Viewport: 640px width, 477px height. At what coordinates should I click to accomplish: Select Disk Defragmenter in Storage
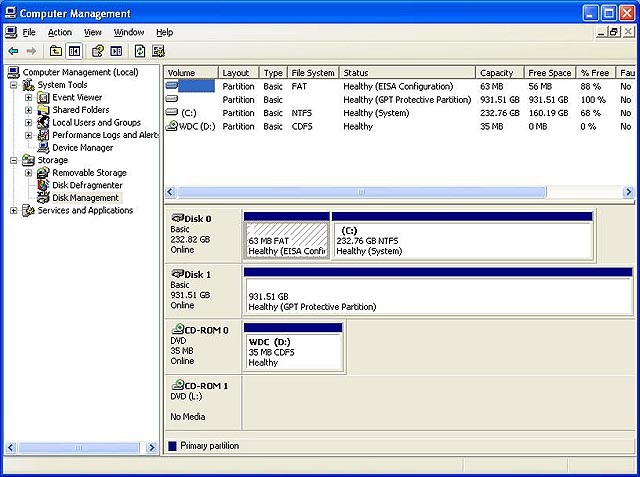[87, 185]
